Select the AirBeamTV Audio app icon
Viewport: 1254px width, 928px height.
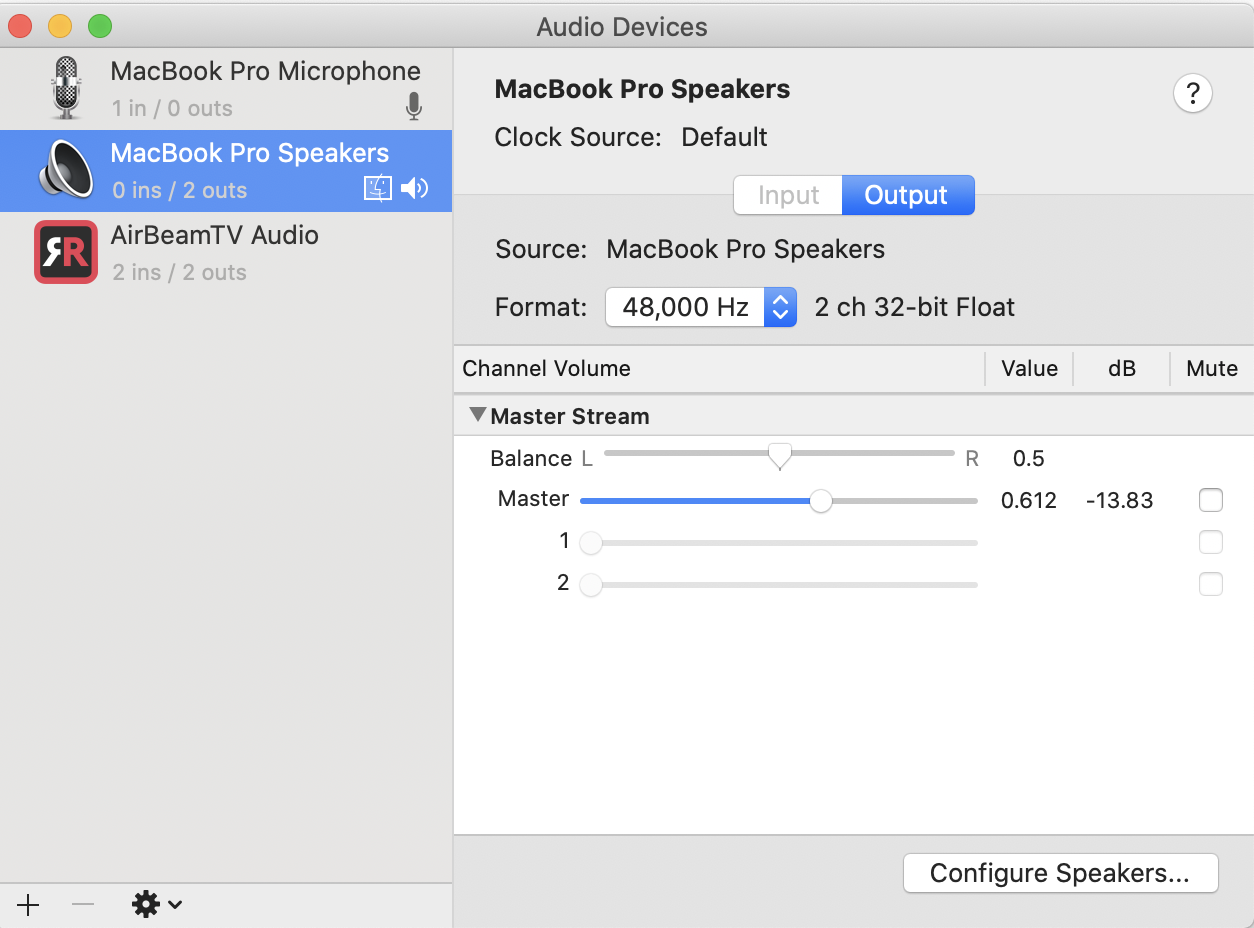tap(66, 252)
